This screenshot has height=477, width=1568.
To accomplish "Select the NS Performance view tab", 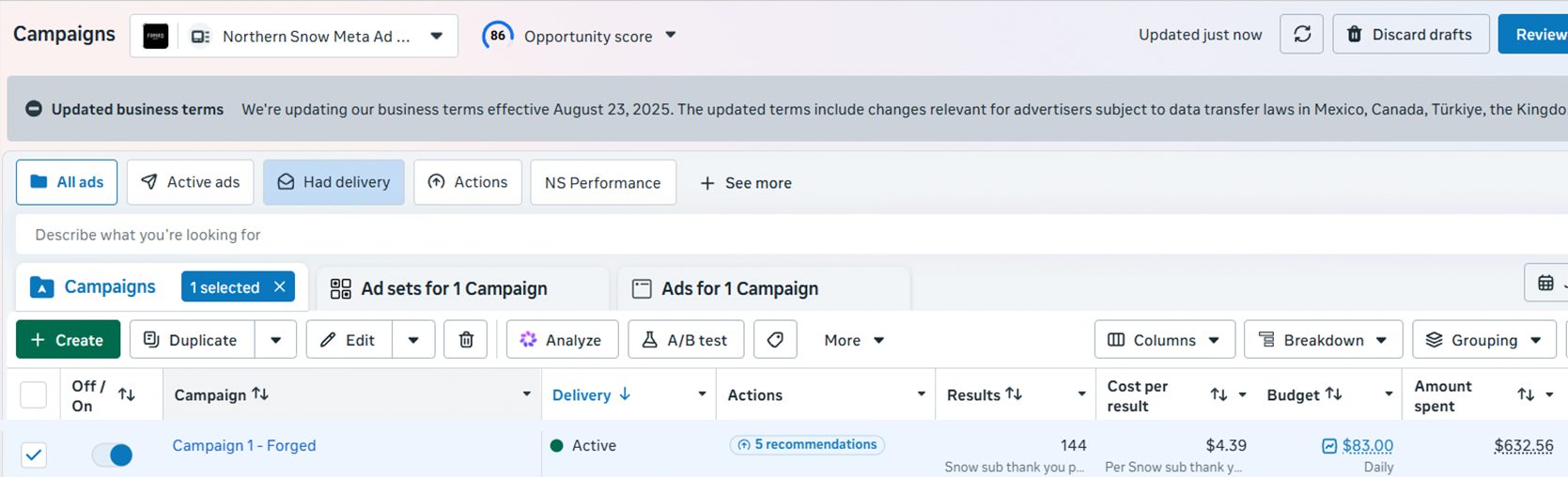I will pyautogui.click(x=603, y=182).
